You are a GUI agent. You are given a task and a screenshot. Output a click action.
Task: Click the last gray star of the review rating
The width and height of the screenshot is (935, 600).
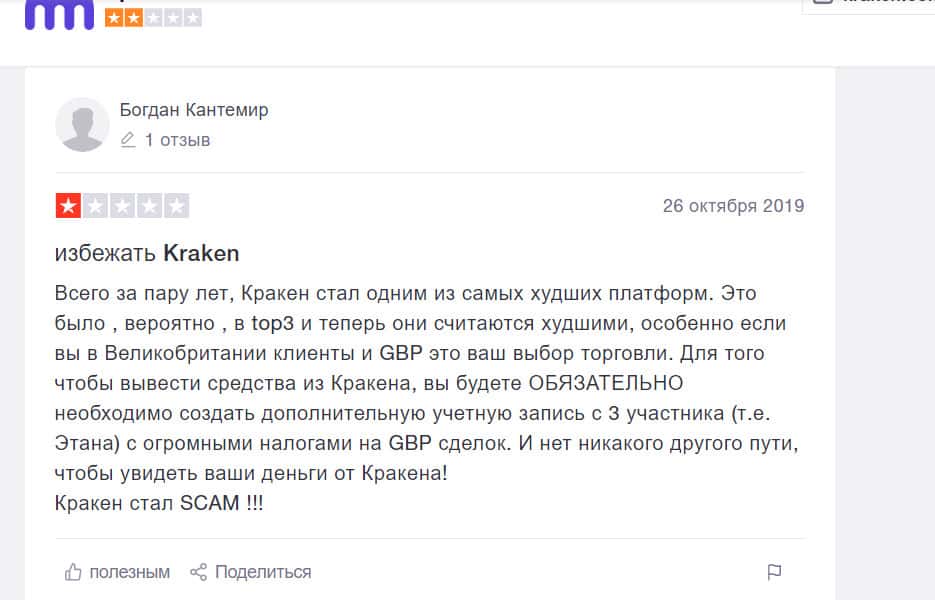click(x=177, y=207)
